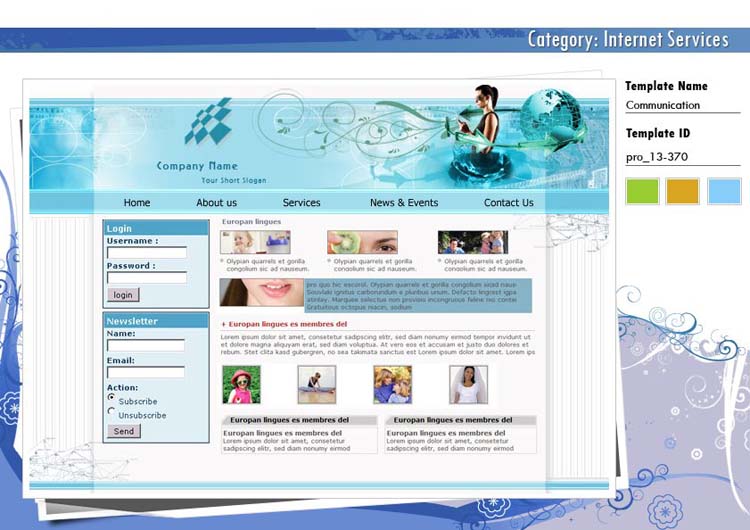
Task: Click the Username input field
Action: click(x=147, y=253)
